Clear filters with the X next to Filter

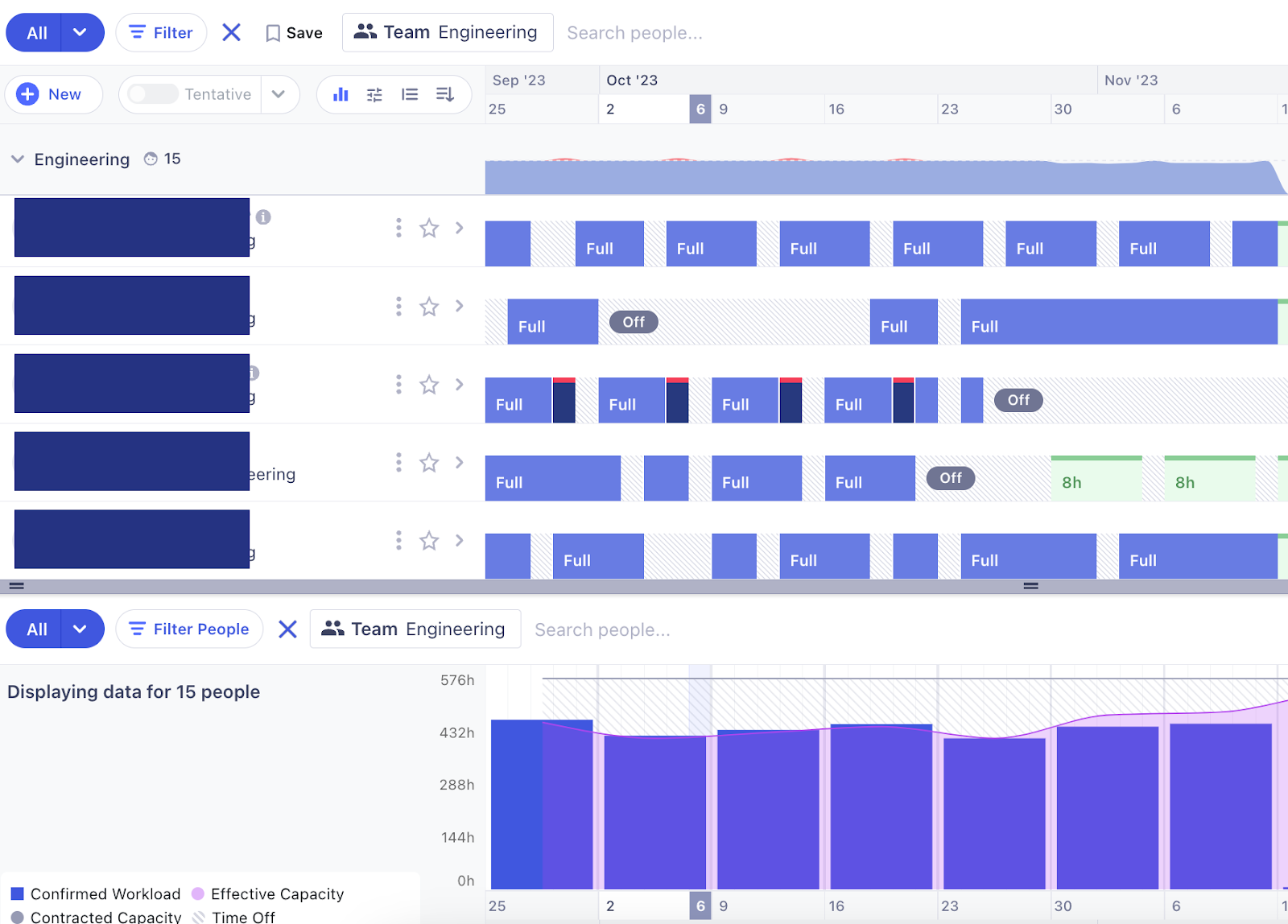pyautogui.click(x=231, y=32)
